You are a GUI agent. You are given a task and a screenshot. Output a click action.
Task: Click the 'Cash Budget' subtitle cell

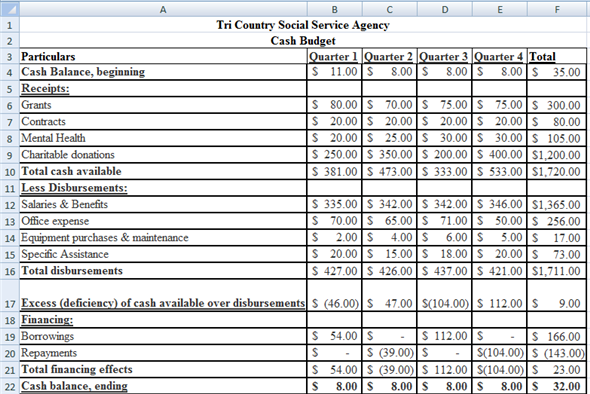[x=303, y=41]
